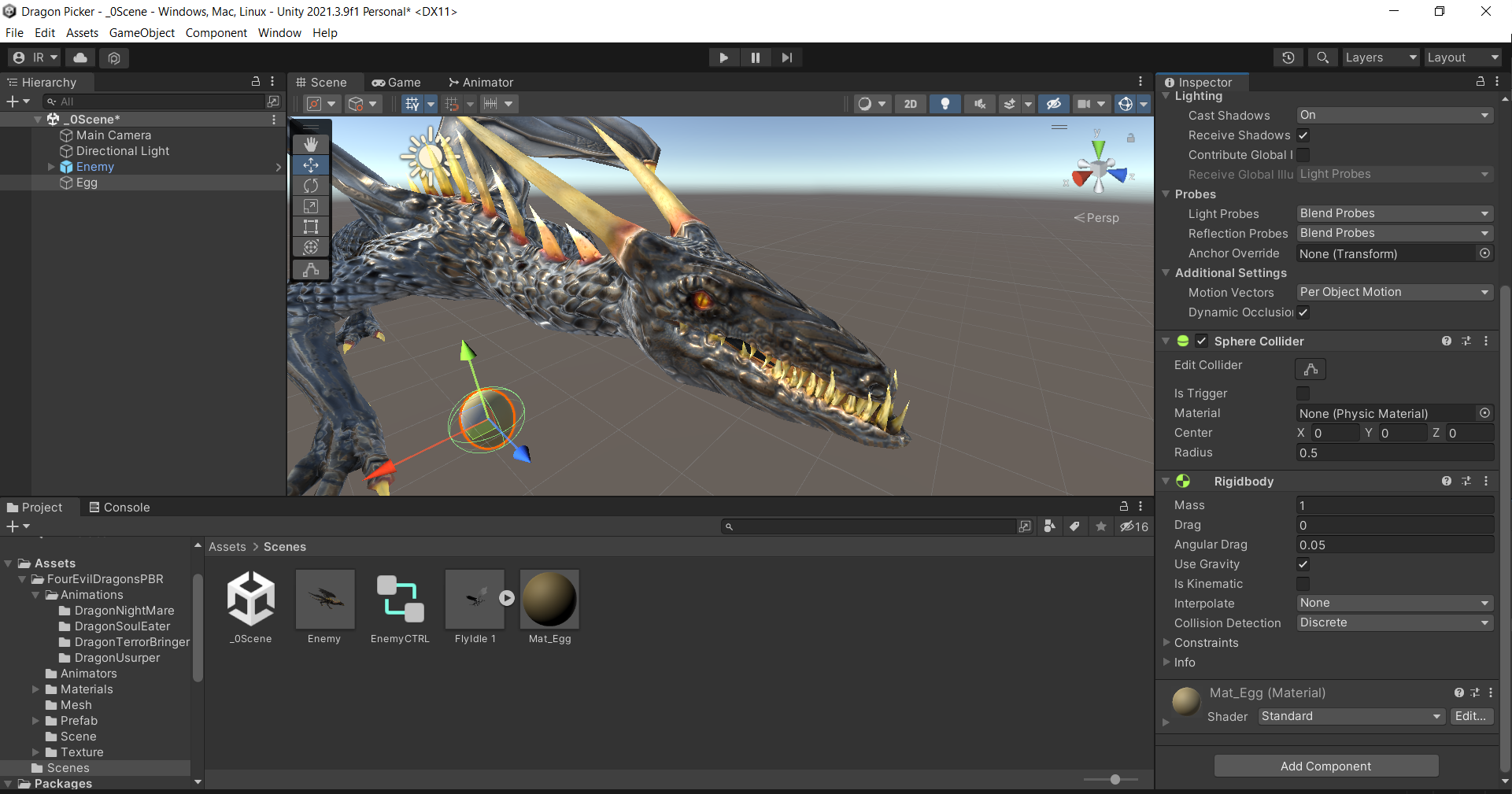Open the GameObject menu
The width and height of the screenshot is (1512, 794).
tap(142, 33)
